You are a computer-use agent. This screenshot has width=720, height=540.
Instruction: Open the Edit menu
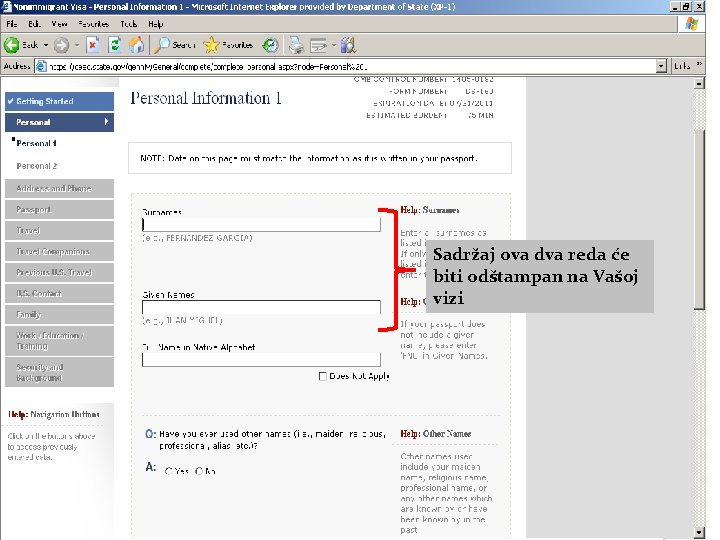34,24
